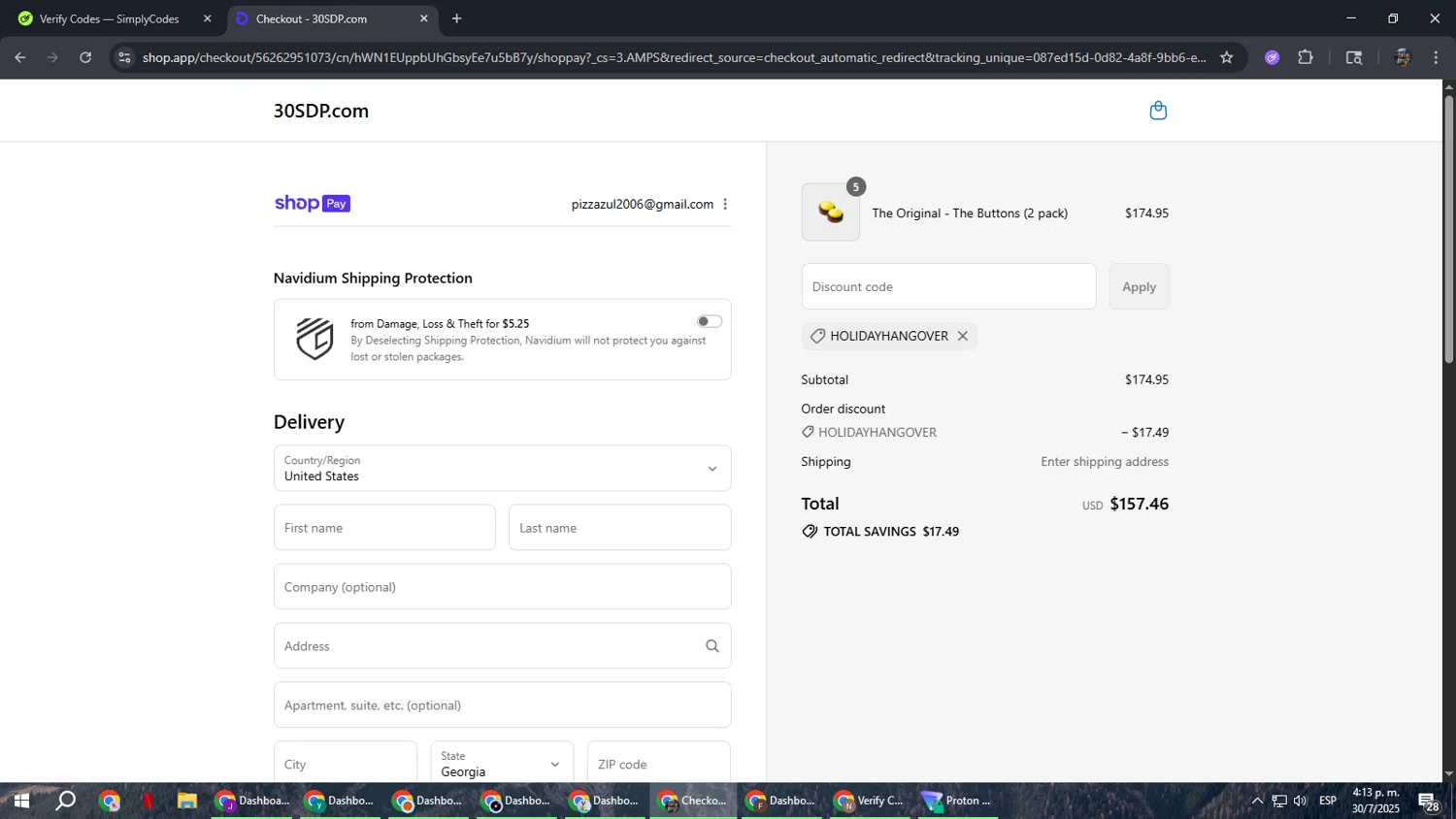1456x819 pixels.
Task: Close the Verify Codes tab
Action: tap(207, 18)
